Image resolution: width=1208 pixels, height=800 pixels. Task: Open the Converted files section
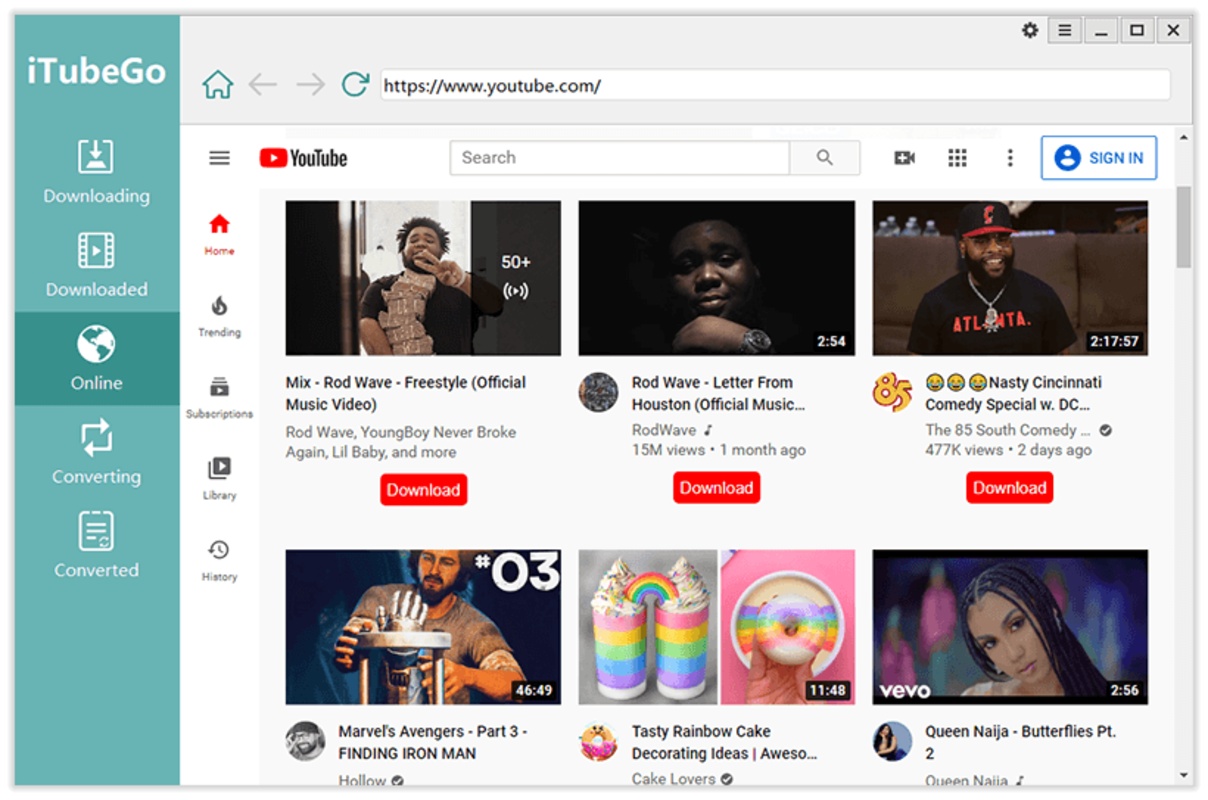[x=96, y=545]
